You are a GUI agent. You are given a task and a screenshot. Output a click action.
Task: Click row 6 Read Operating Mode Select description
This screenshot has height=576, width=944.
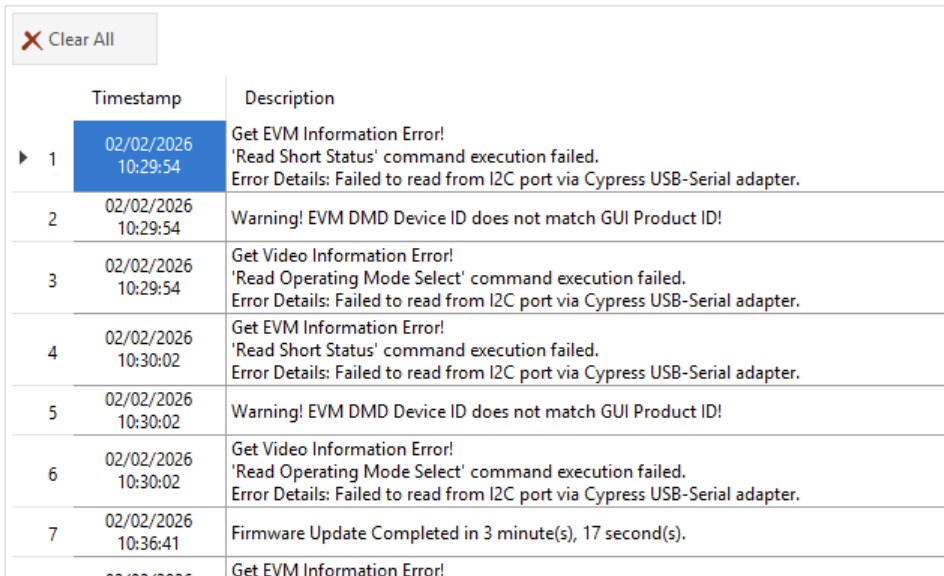point(585,471)
